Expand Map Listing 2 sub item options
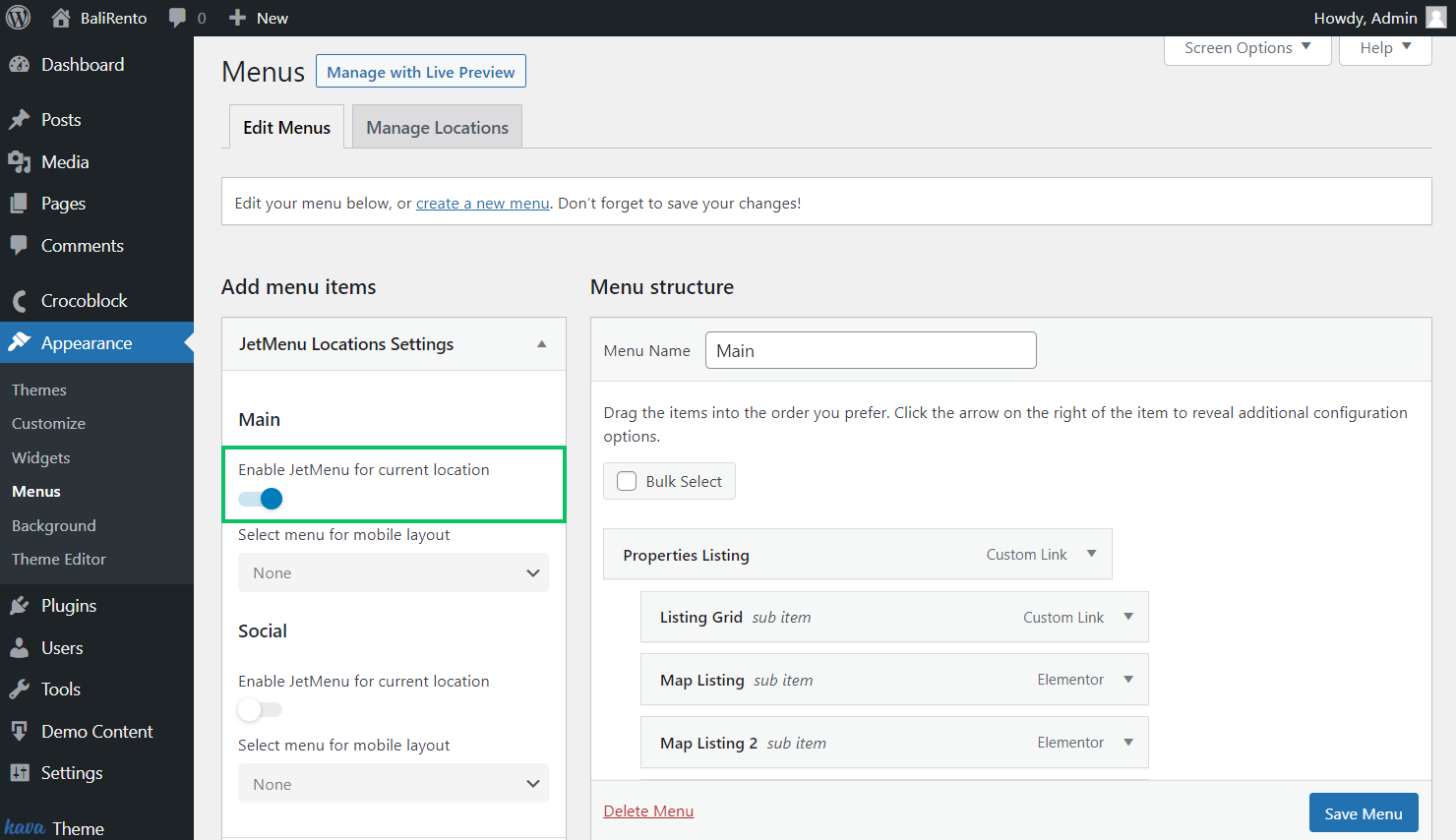The image size is (1456, 840). (1128, 743)
